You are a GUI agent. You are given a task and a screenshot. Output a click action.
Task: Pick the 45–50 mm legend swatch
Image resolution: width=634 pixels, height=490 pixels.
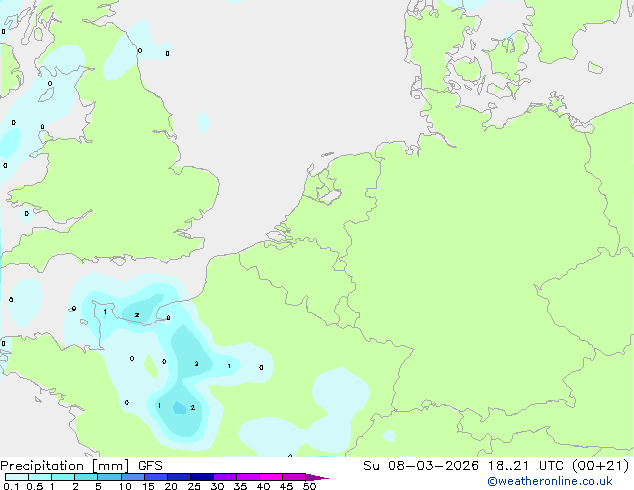(294, 477)
